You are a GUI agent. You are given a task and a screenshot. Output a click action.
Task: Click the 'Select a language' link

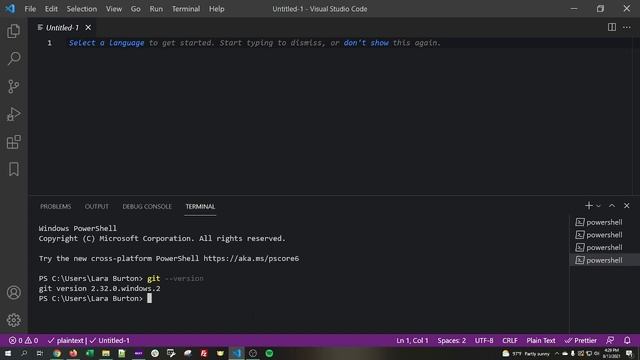pyautogui.click(x=107, y=43)
